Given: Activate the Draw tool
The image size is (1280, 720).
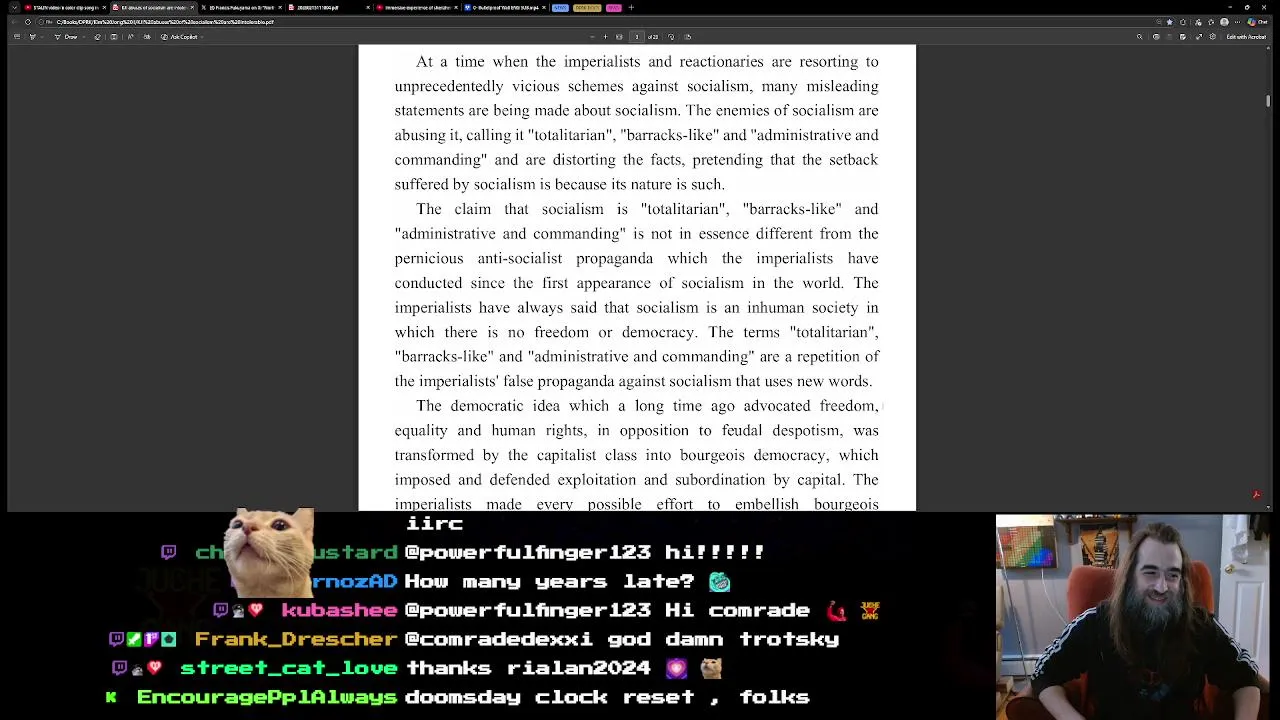Looking at the screenshot, I should 67,37.
